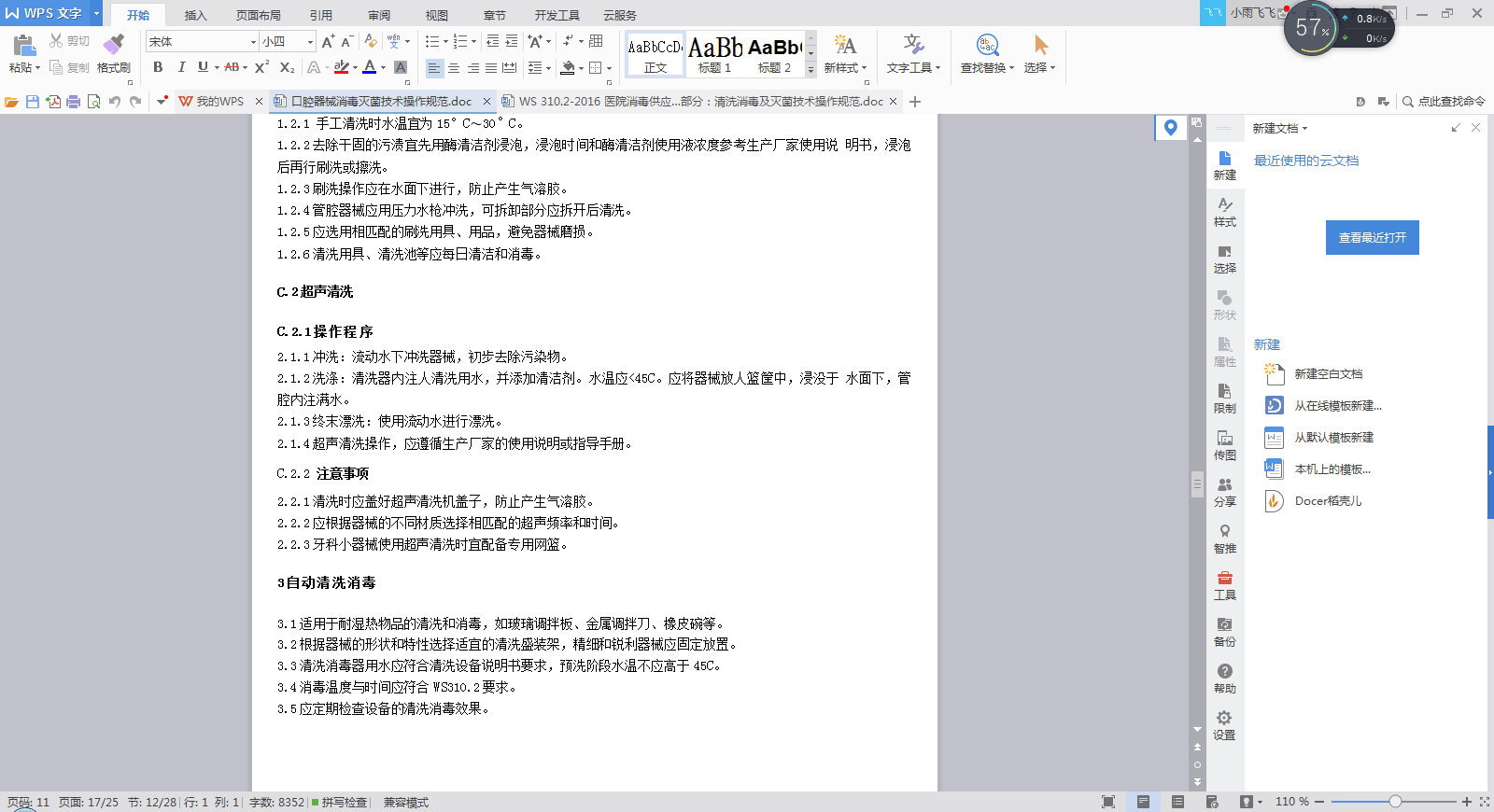
Task: Click the Paste clipboard icon
Action: (x=24, y=46)
